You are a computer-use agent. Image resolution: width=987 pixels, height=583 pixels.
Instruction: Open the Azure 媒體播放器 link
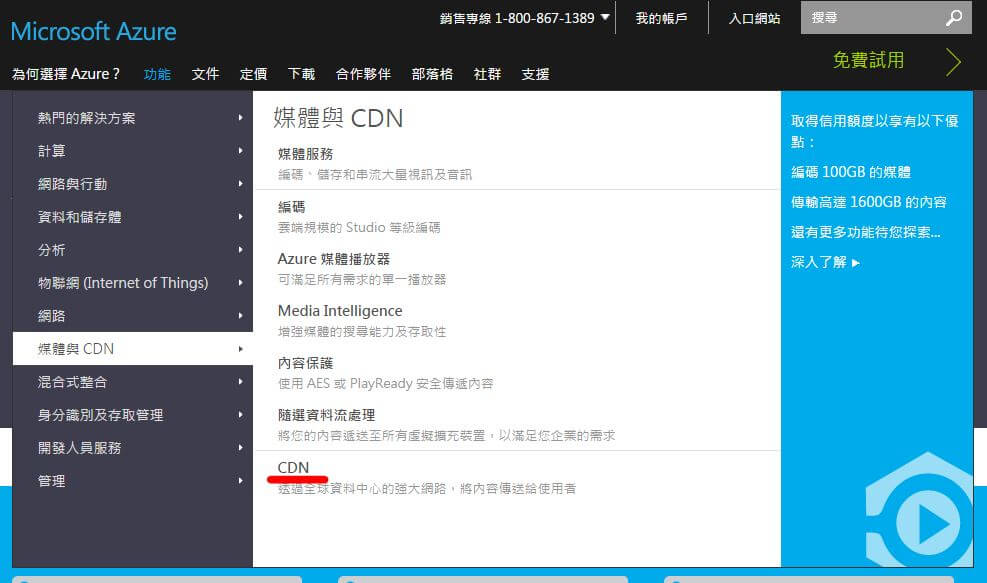[334, 259]
